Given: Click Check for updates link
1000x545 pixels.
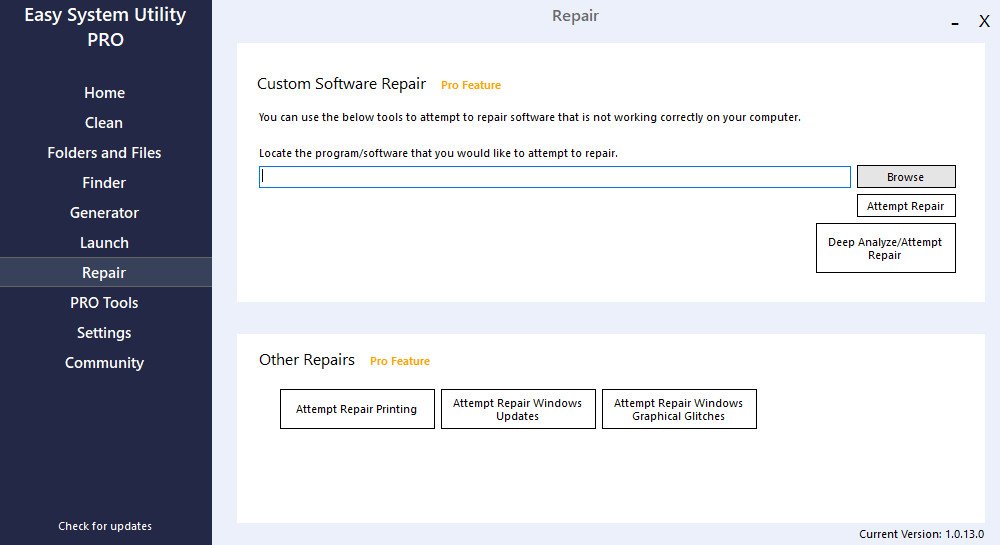Looking at the screenshot, I should pos(105,526).
